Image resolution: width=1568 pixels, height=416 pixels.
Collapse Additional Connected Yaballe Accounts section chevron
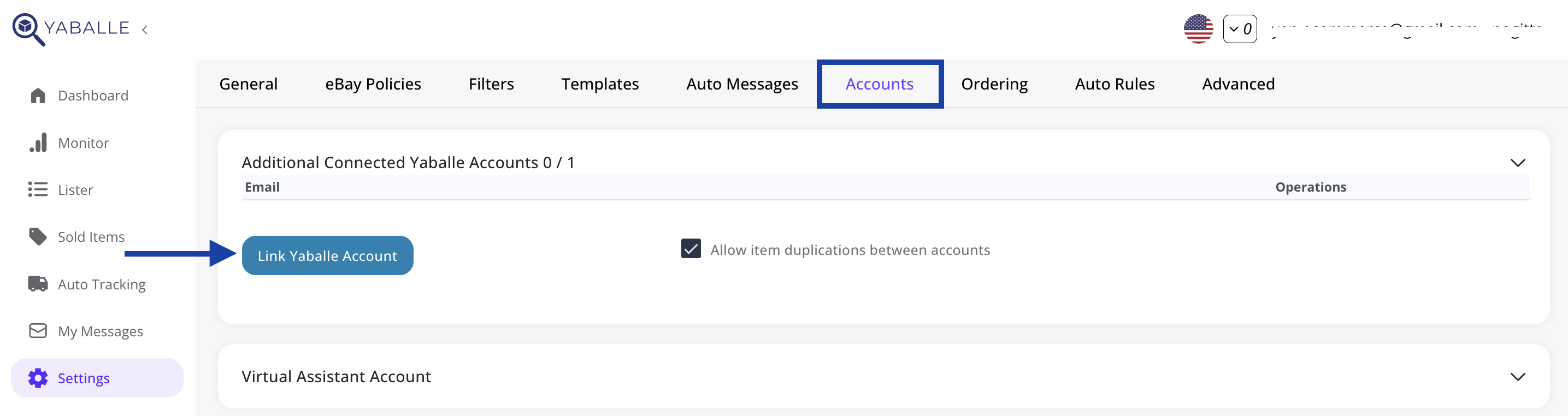click(1518, 162)
